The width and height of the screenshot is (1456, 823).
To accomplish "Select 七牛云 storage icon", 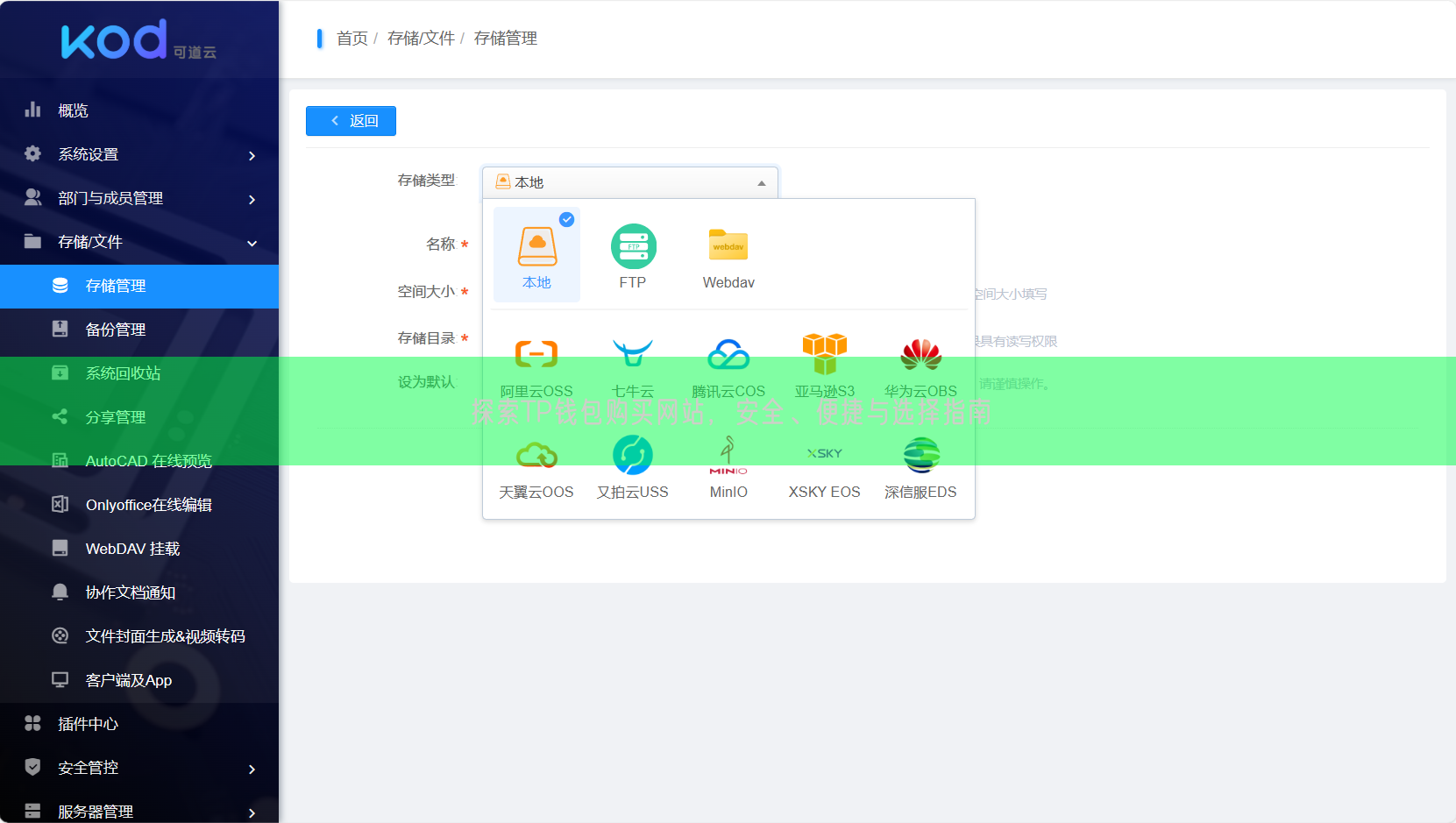I will [633, 353].
